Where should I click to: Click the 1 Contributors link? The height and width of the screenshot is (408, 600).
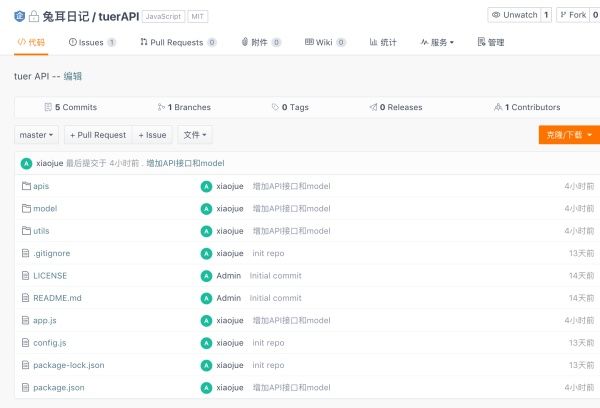tap(527, 107)
